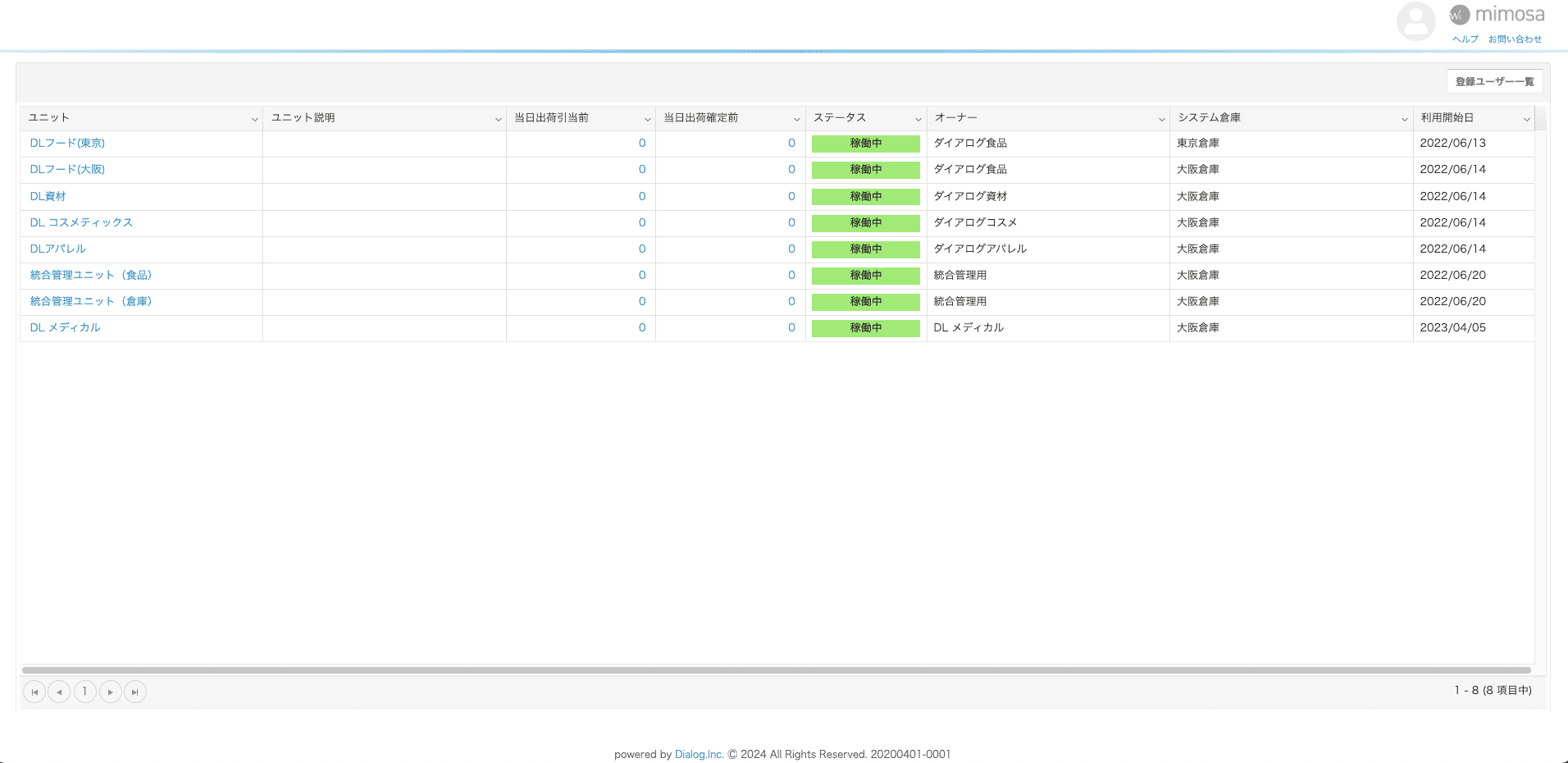This screenshot has height=763, width=1568.
Task: Click the horizontal scrollbar under the table
Action: coord(776,670)
